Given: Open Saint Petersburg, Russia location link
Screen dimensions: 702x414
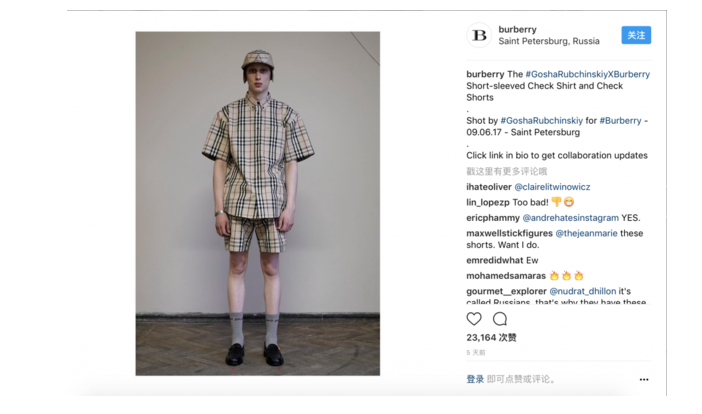Looking at the screenshot, I should point(548,41).
